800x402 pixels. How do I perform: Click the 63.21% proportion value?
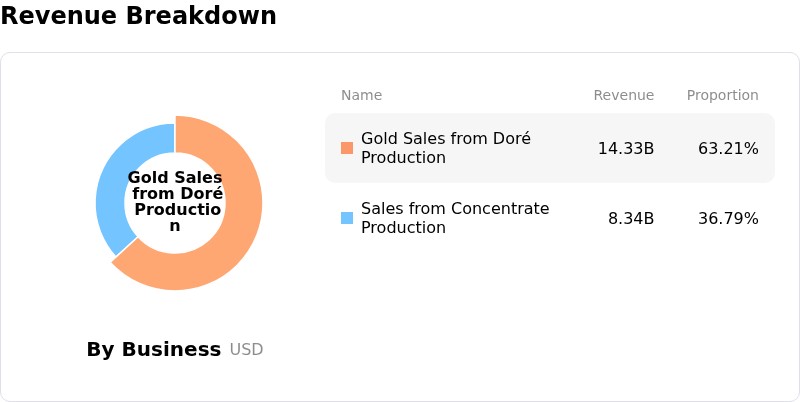pyautogui.click(x=728, y=148)
